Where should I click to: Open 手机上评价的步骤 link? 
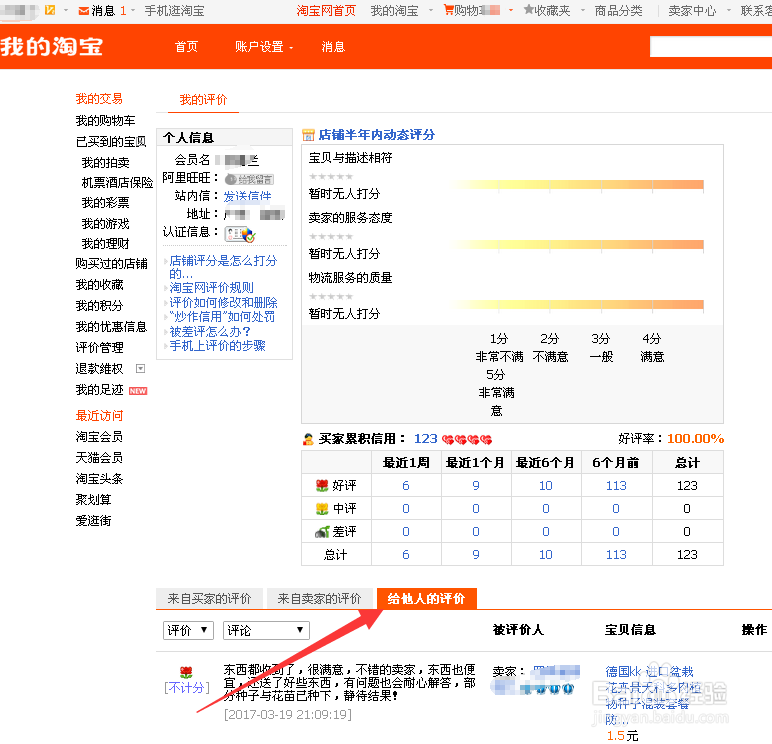[218, 346]
